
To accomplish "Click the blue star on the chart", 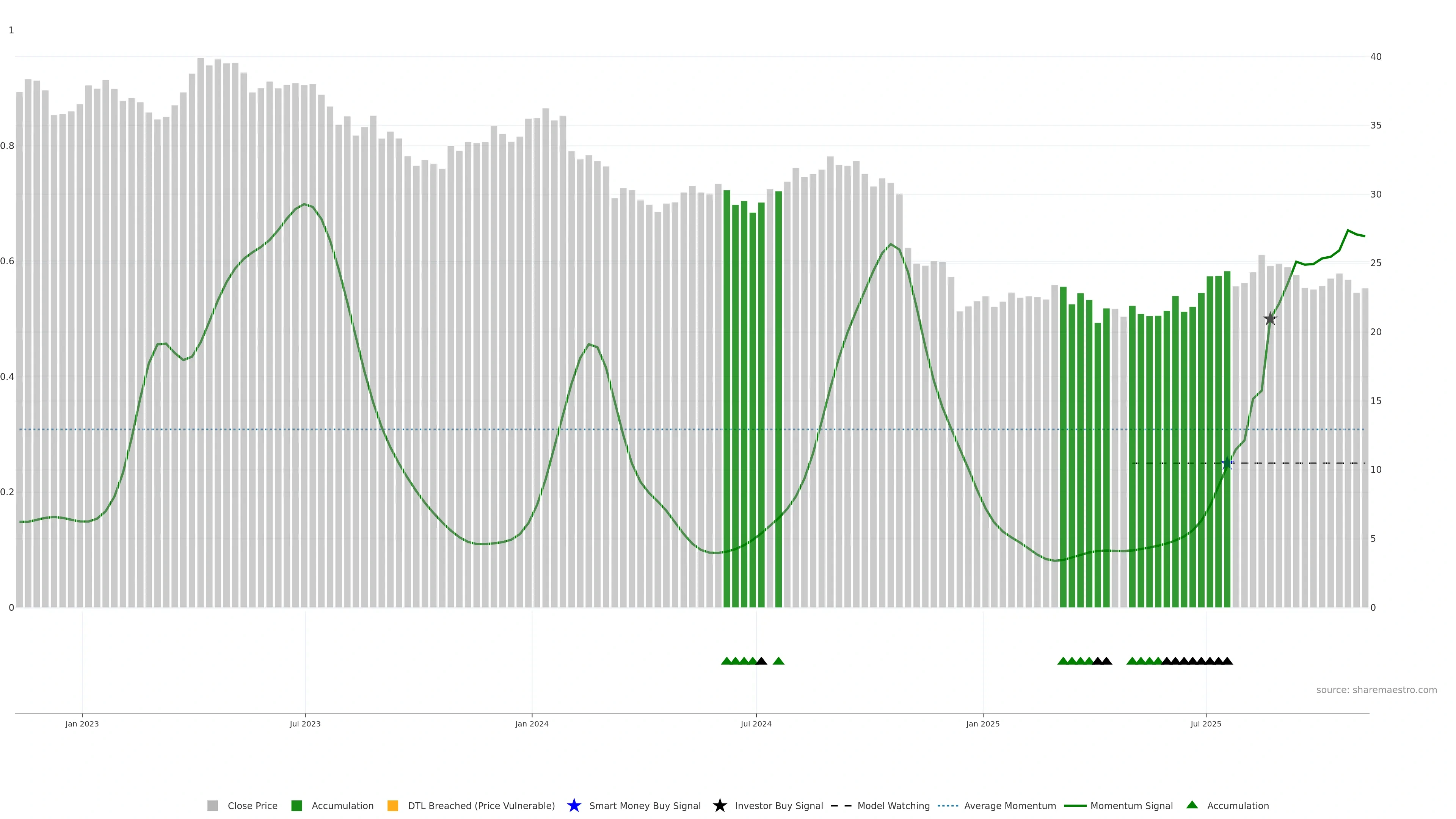I will tap(1227, 463).
